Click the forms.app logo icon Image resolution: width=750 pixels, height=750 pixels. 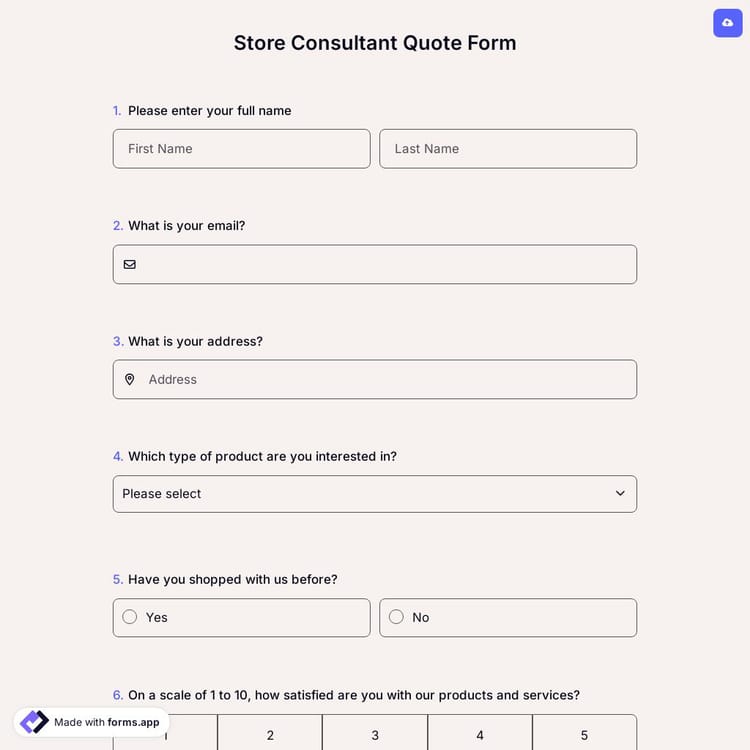tap(34, 722)
